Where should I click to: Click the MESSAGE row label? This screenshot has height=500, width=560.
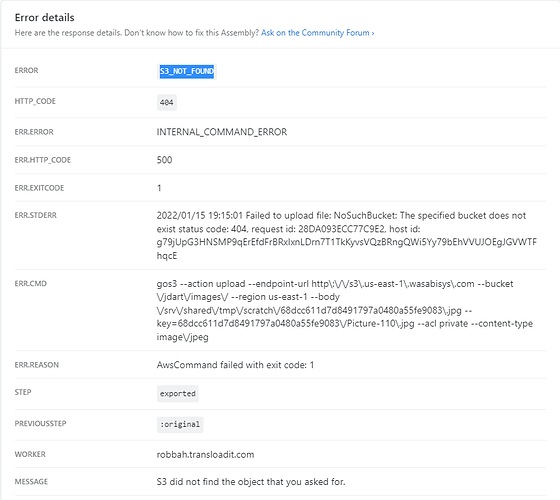[31, 482]
